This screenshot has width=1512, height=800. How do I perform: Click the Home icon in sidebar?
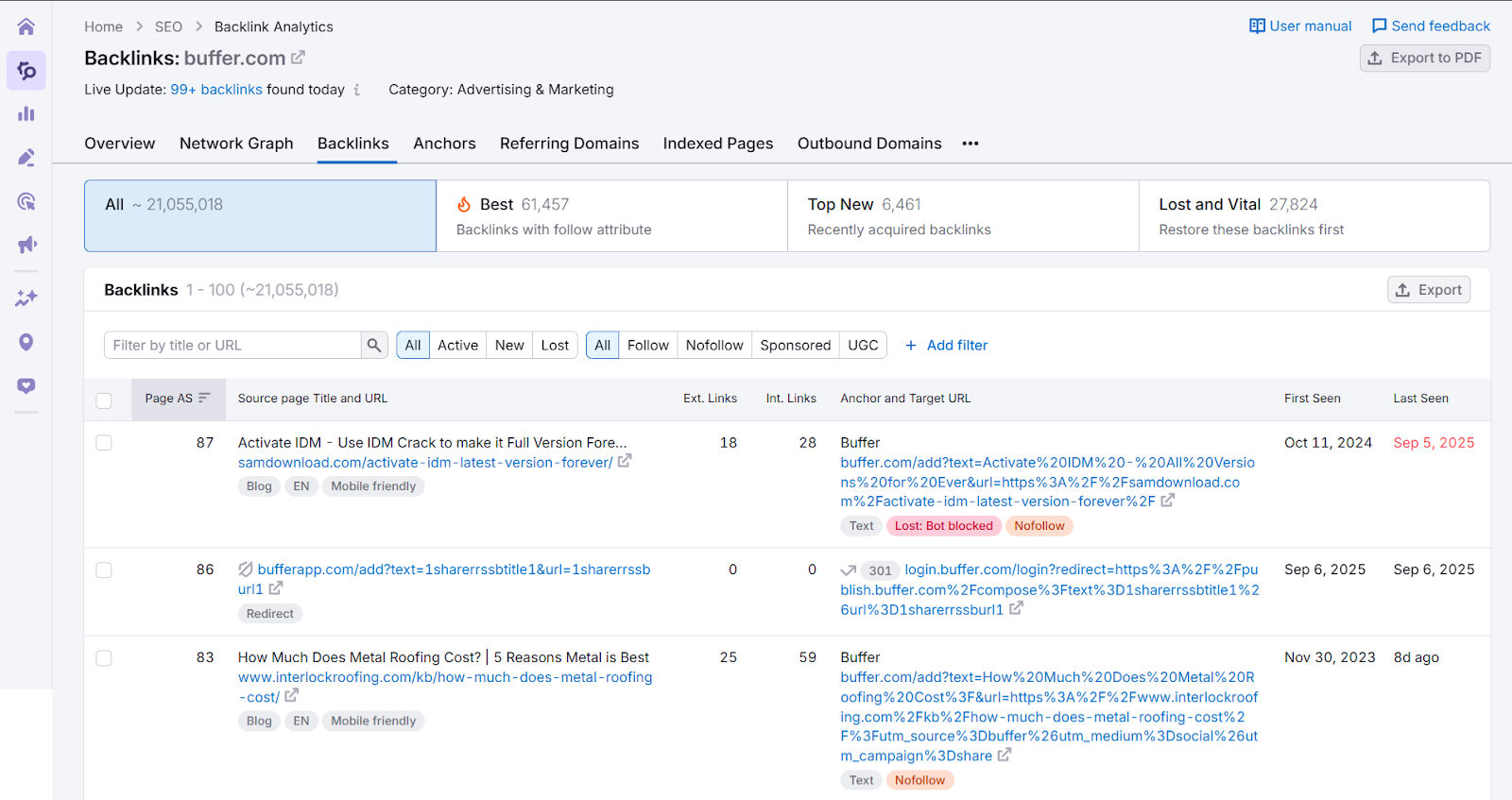[x=26, y=26]
